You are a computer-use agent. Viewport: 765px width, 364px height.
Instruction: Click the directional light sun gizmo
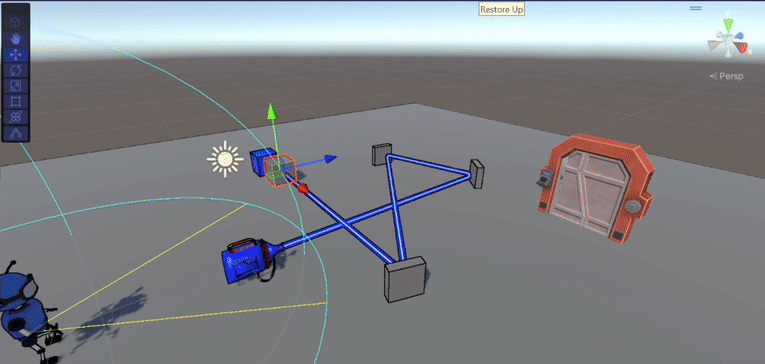click(224, 159)
